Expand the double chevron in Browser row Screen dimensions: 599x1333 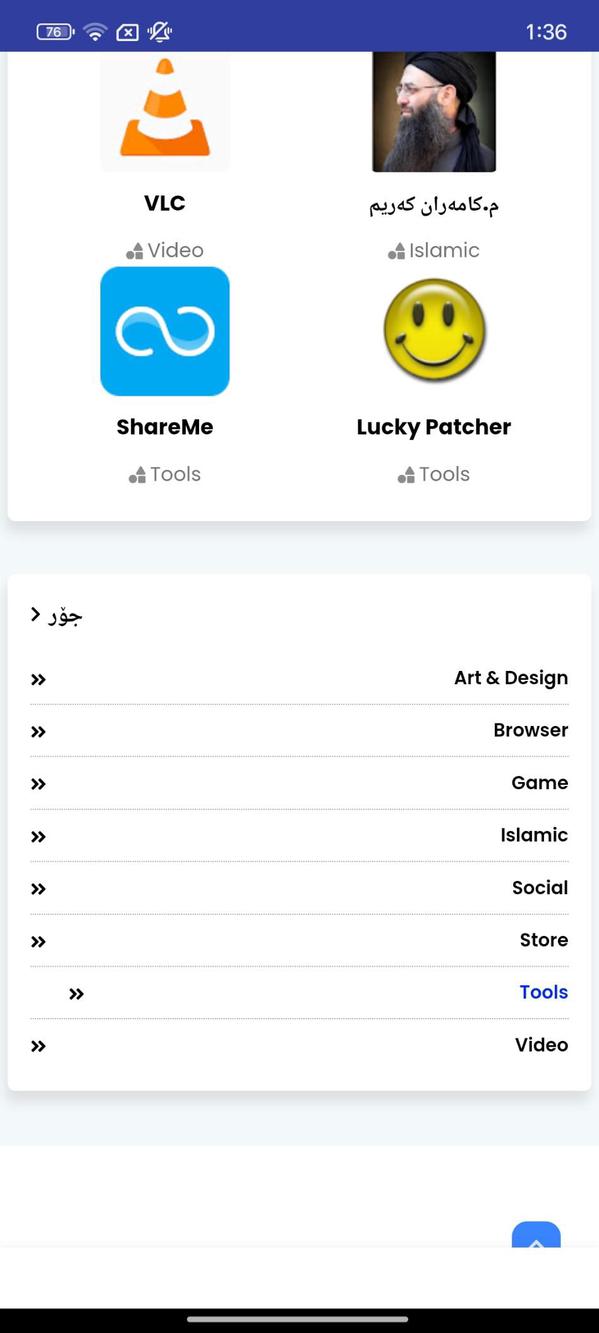[38, 732]
